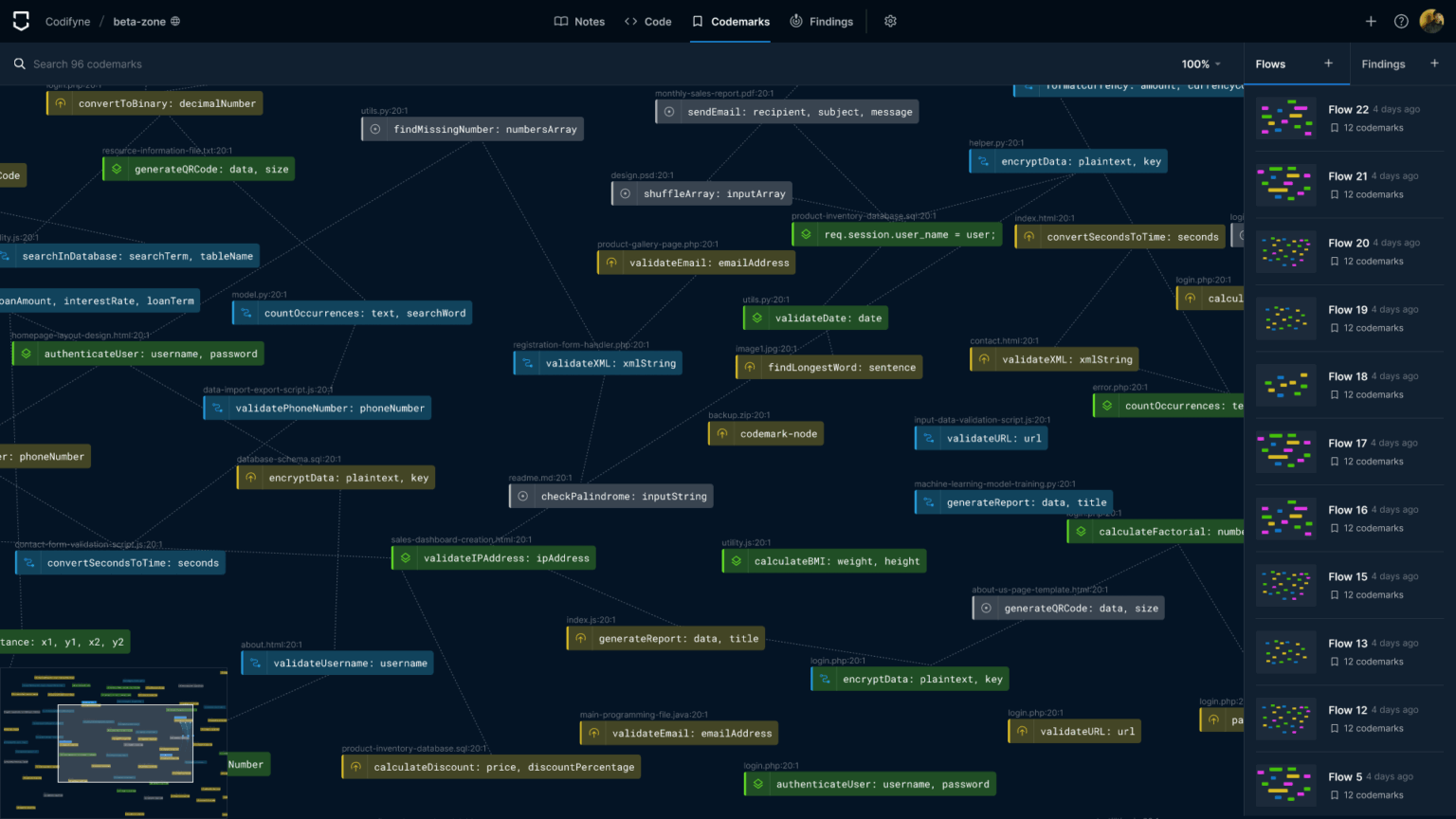
Task: Select the checkPalindrome: inputString codemark node
Action: click(x=623, y=496)
